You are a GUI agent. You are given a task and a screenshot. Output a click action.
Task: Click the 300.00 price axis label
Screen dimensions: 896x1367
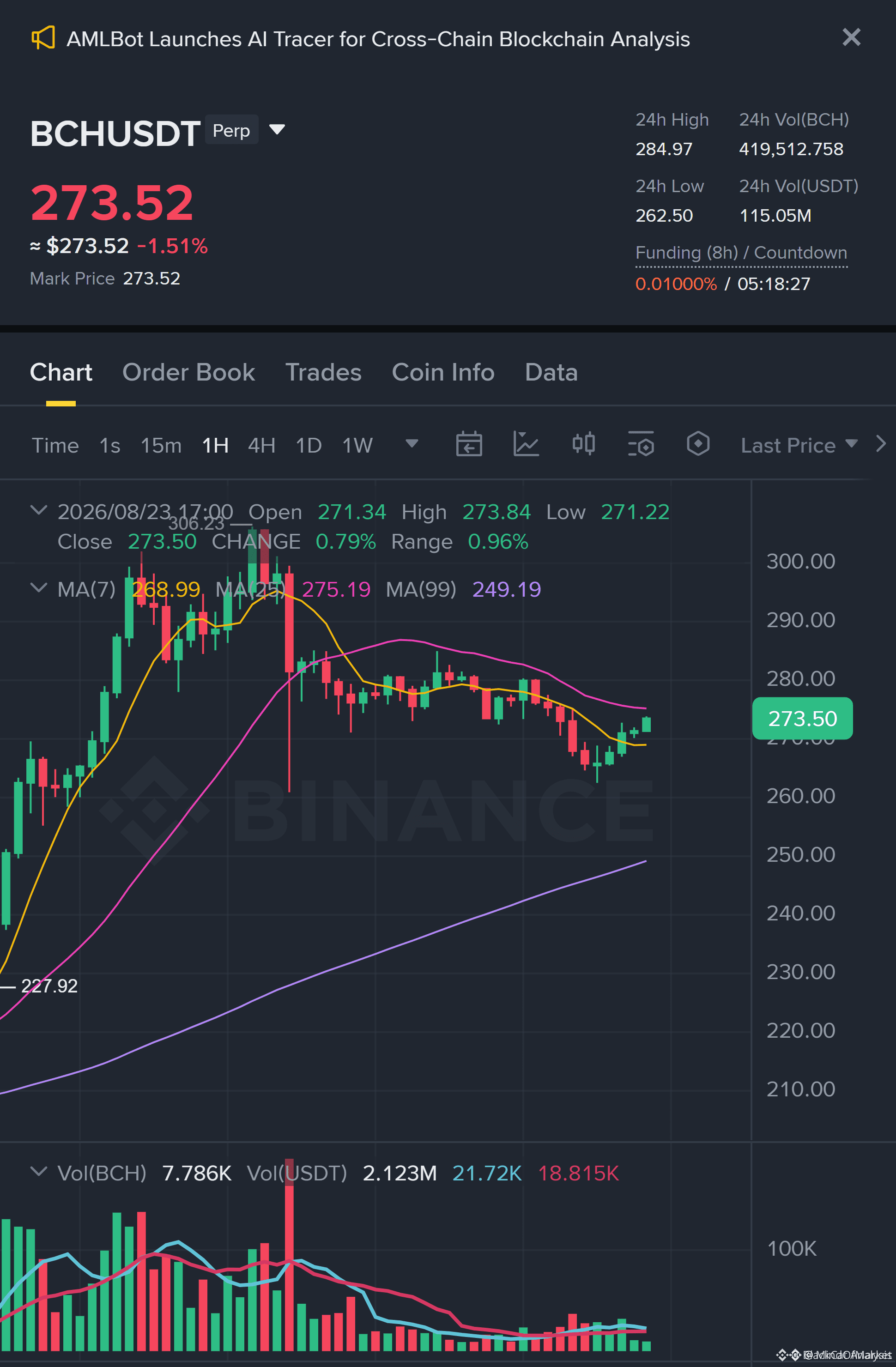[801, 561]
